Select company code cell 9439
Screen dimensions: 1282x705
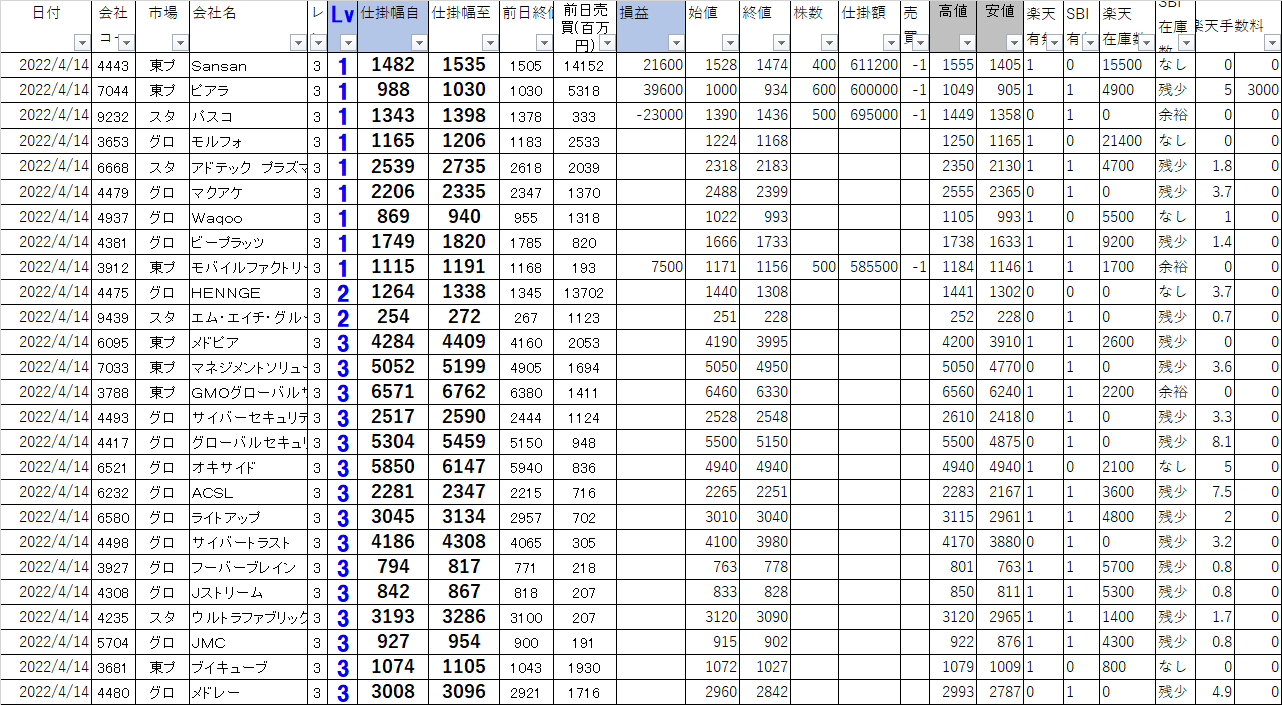pyautogui.click(x=114, y=316)
